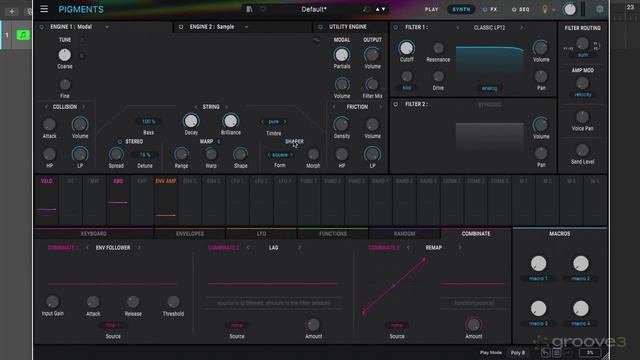
Task: Select next Combinate 3 type after Remap
Action: (x=460, y=248)
